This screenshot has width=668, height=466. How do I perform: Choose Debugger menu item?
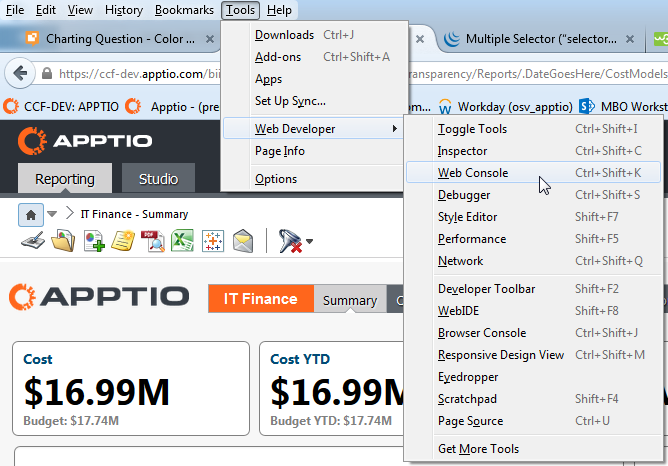click(x=533, y=195)
